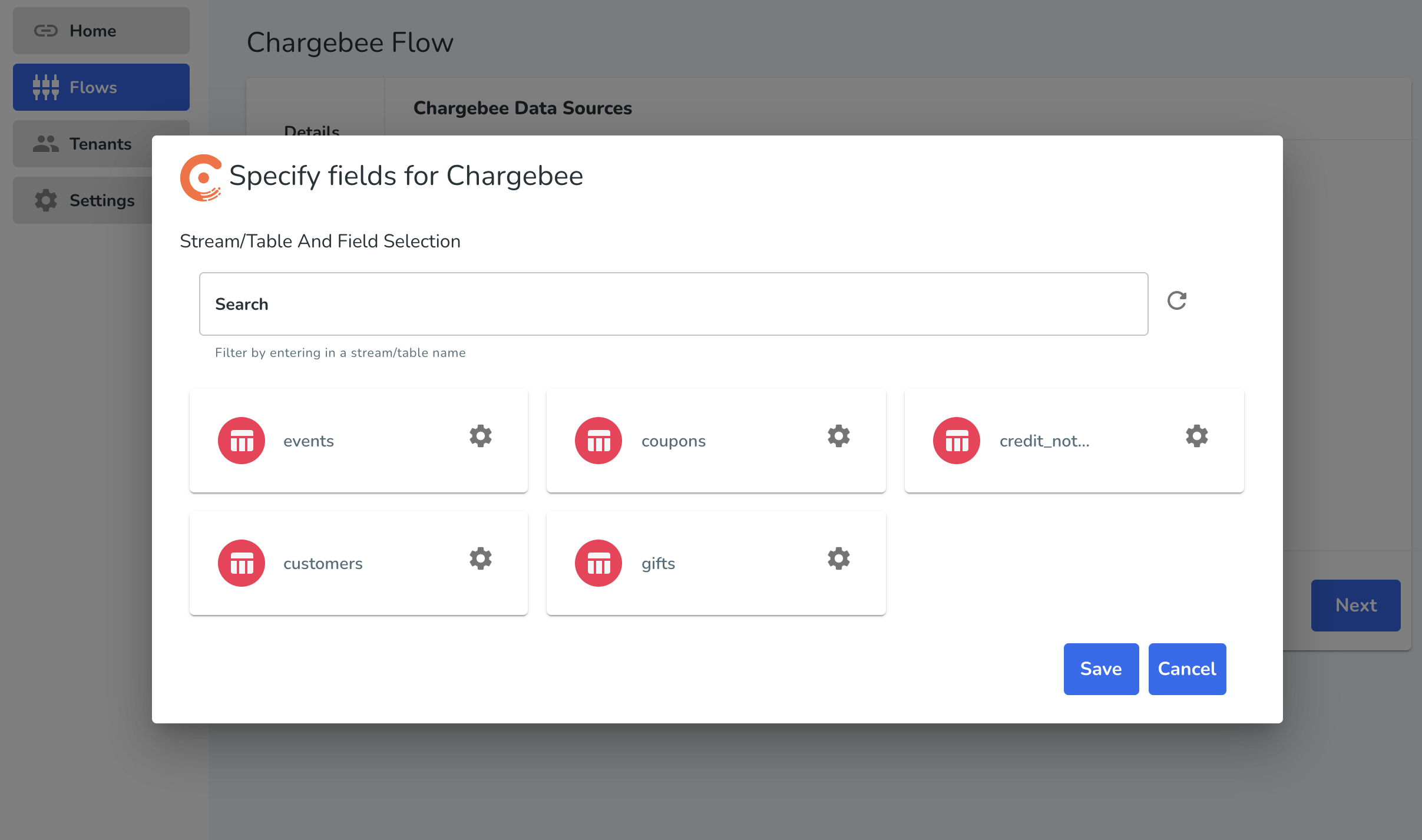1422x840 pixels.
Task: Click the Tenants people icon
Action: coord(46,144)
